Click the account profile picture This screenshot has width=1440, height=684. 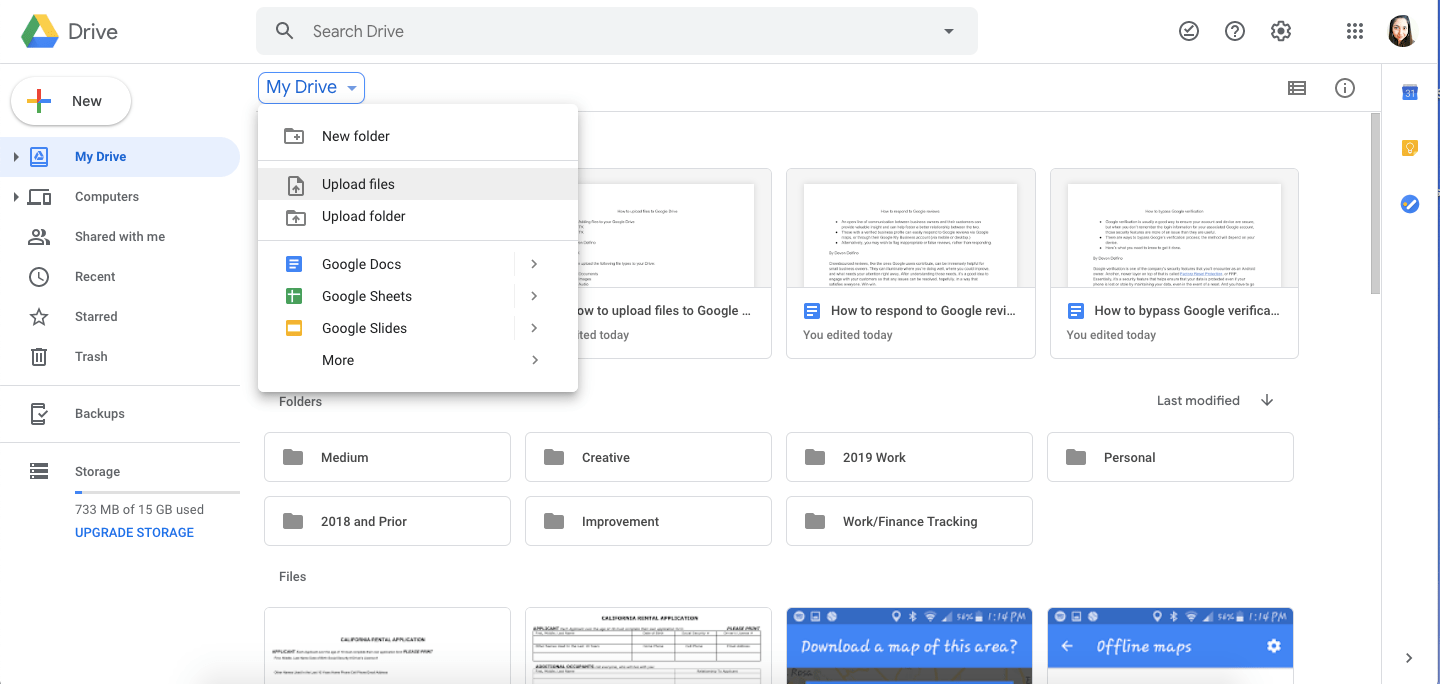pyautogui.click(x=1403, y=31)
